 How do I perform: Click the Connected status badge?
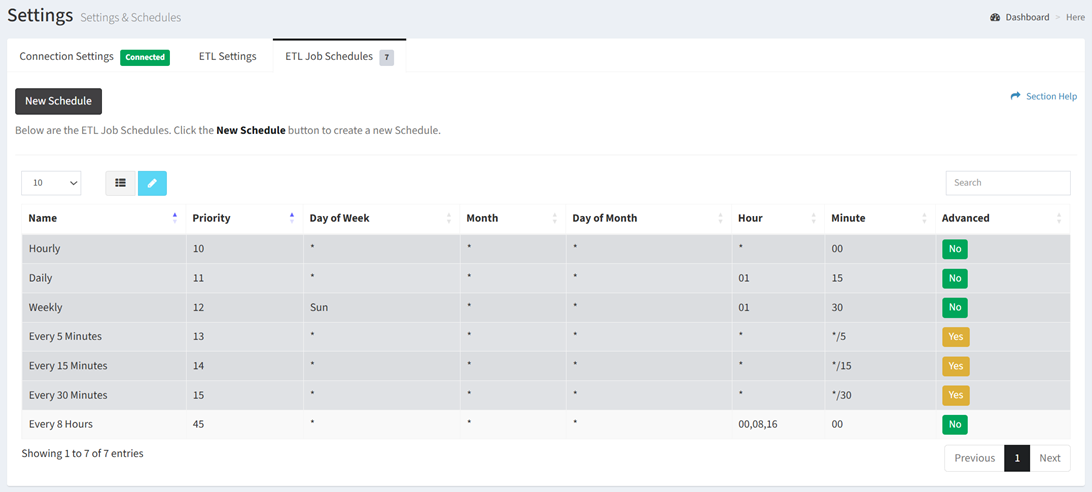(x=145, y=58)
